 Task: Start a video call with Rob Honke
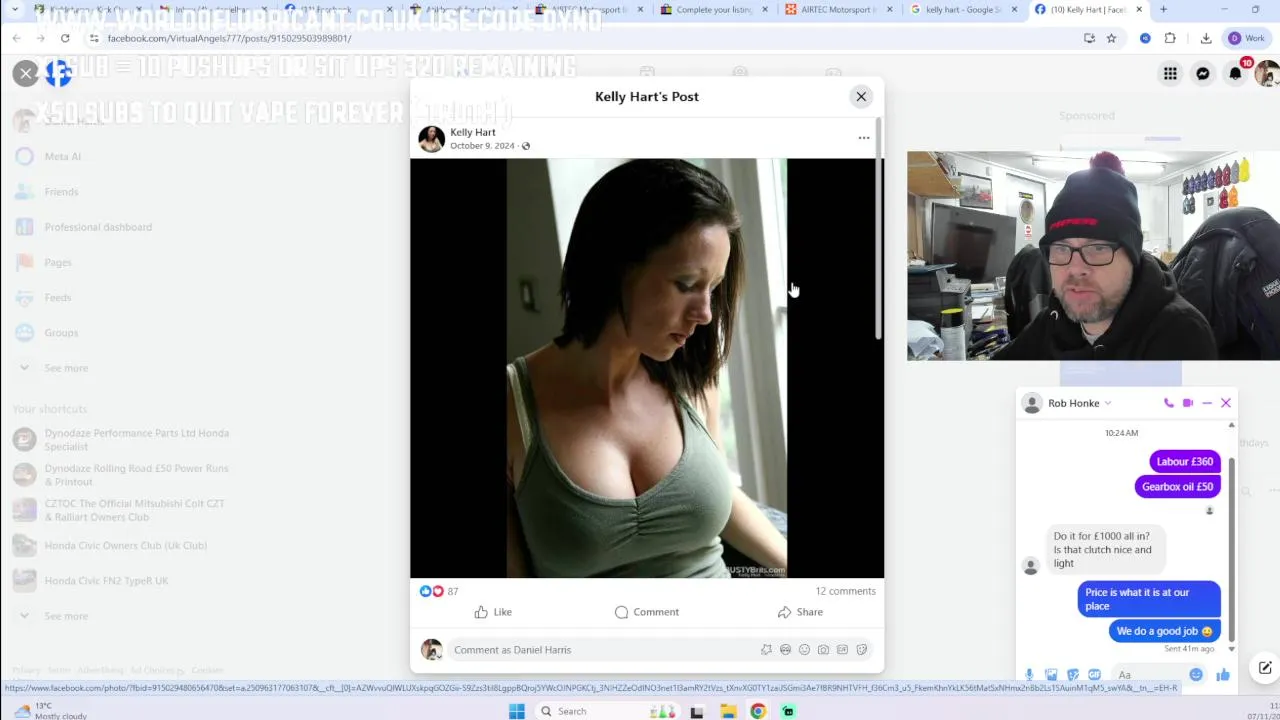1187,403
